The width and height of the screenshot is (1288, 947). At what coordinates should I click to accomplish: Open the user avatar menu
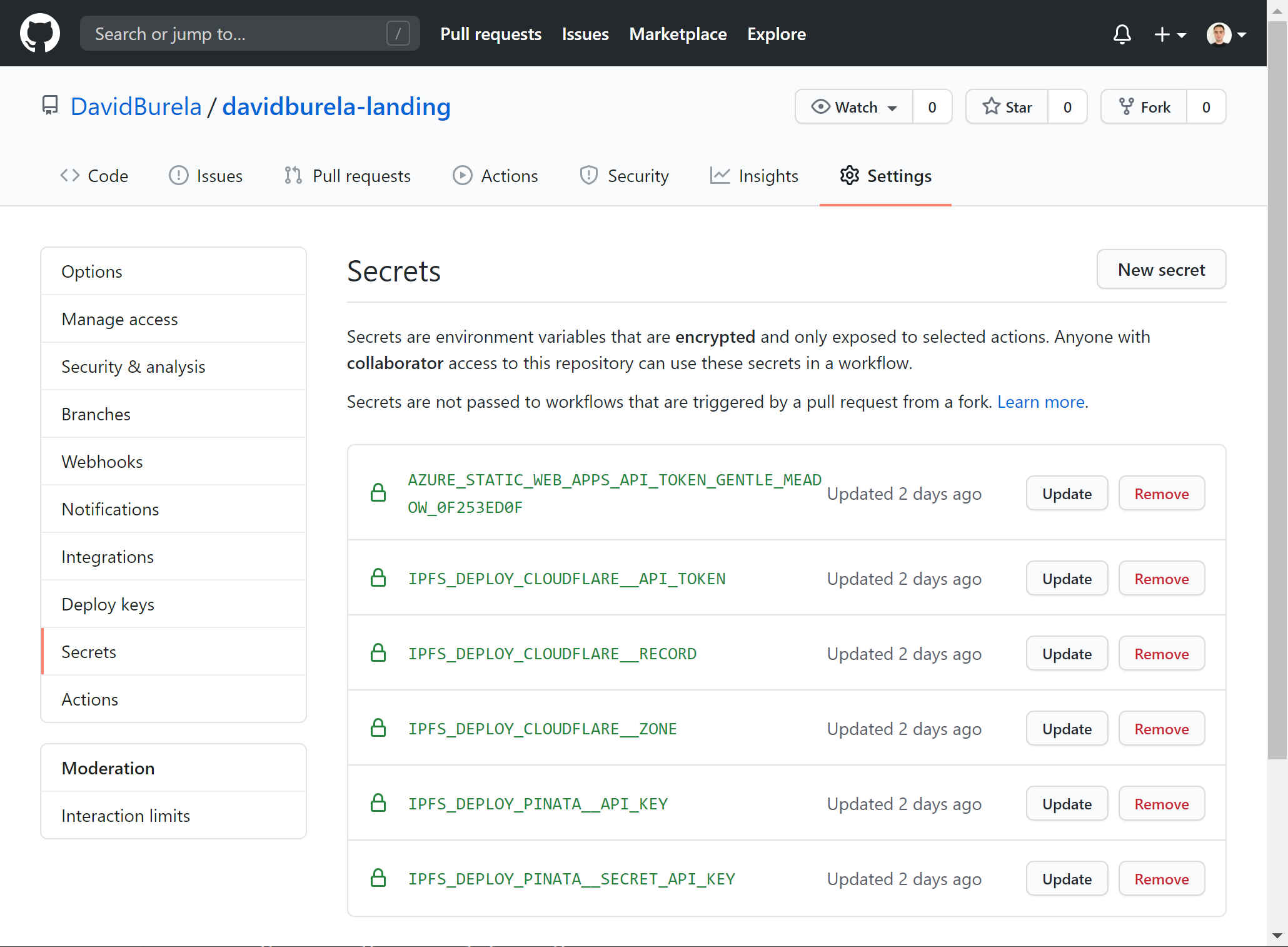(1226, 34)
